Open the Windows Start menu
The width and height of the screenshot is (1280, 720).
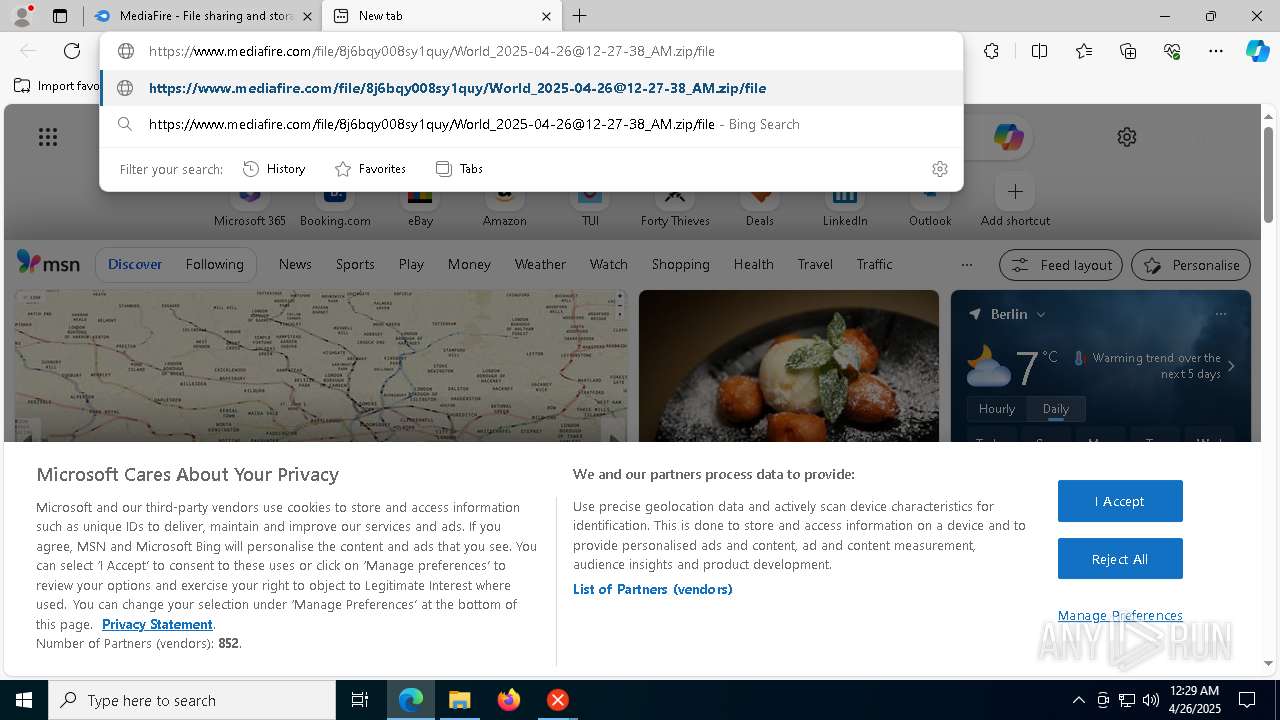point(24,700)
